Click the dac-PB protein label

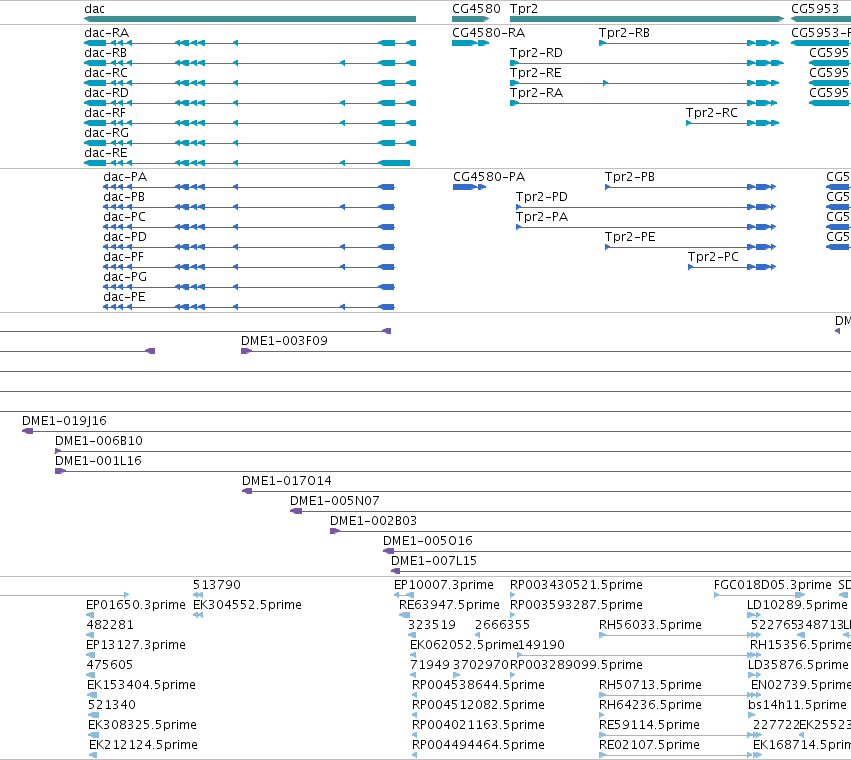point(124,197)
